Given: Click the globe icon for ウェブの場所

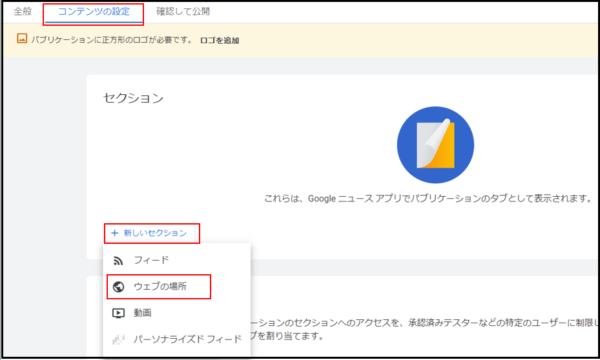Looking at the screenshot, I should click(x=119, y=287).
